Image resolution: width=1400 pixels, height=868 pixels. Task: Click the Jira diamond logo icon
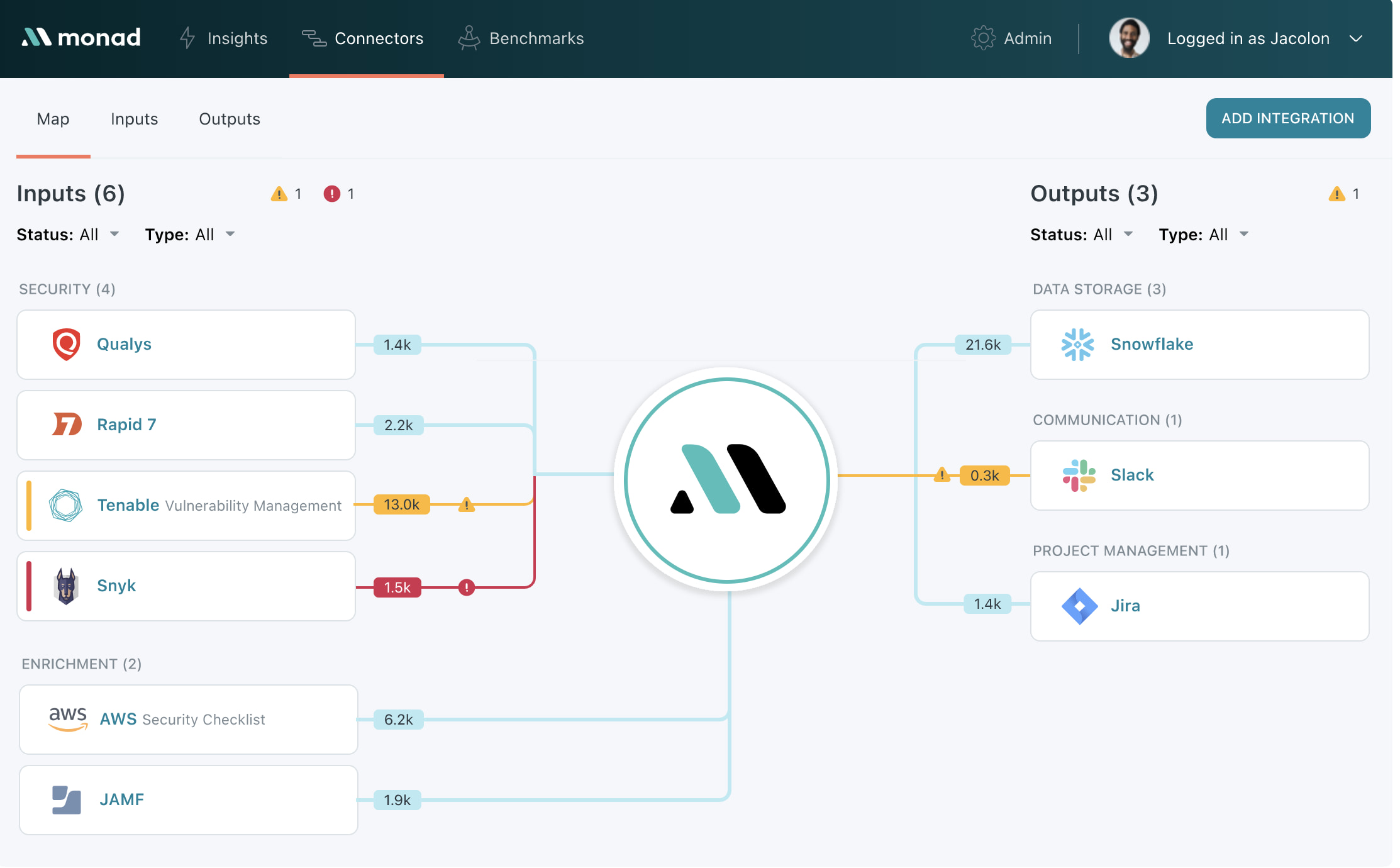[1079, 606]
